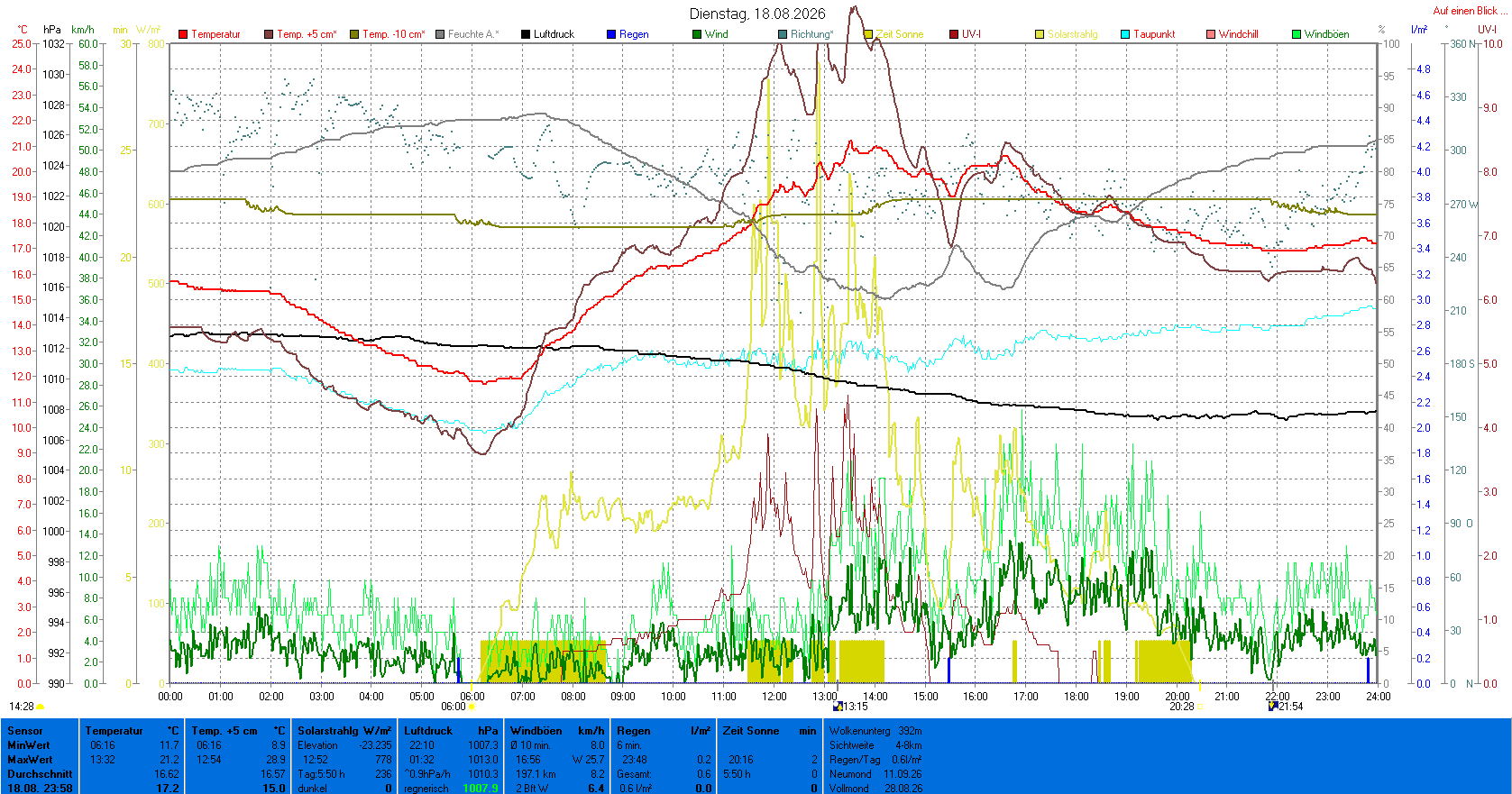1512x794 pixels.
Task: Click the chart title 'Dienstag, 18.08.2026'
Action: coord(757,14)
